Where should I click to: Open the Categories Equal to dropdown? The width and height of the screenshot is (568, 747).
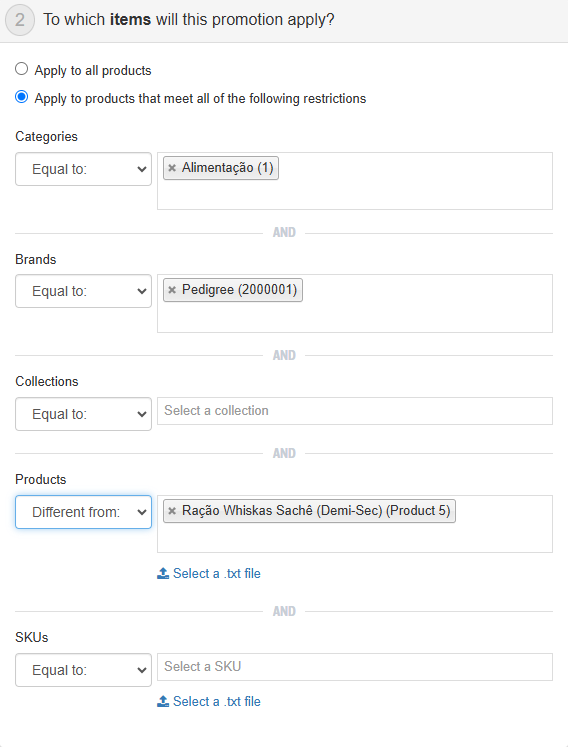click(x=83, y=169)
